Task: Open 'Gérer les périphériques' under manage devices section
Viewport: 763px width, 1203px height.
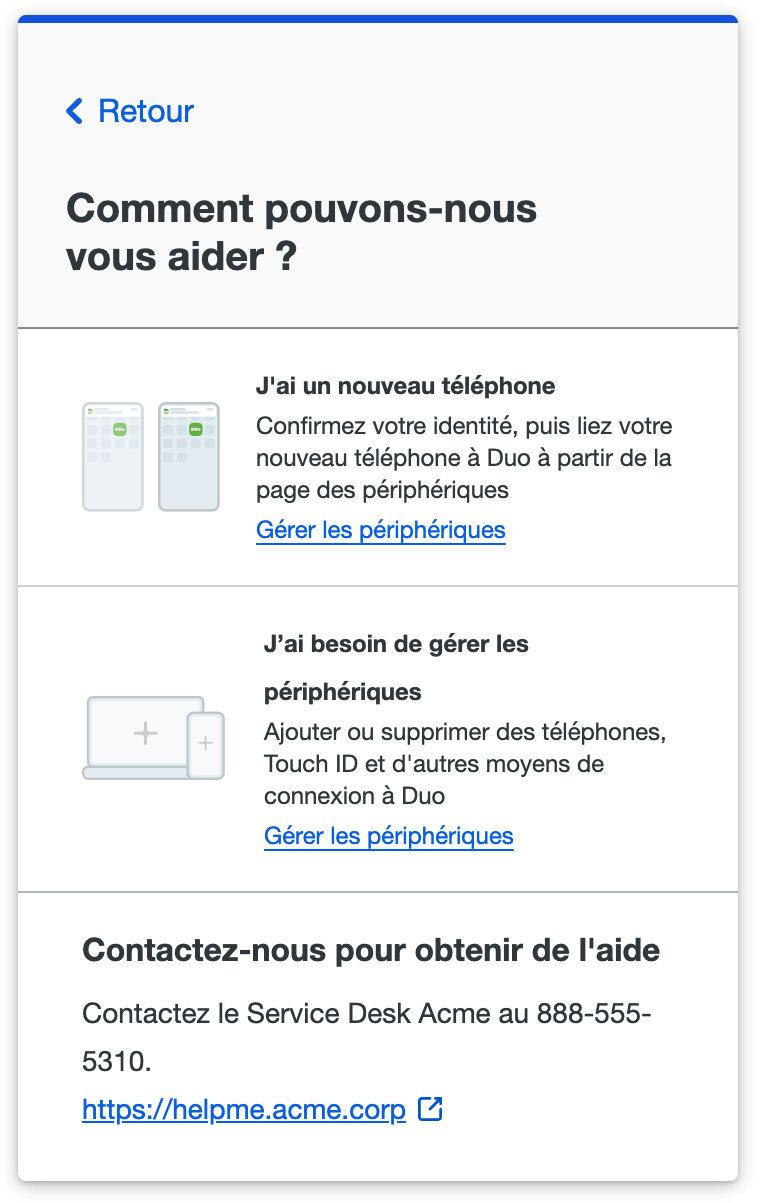Action: [x=389, y=836]
